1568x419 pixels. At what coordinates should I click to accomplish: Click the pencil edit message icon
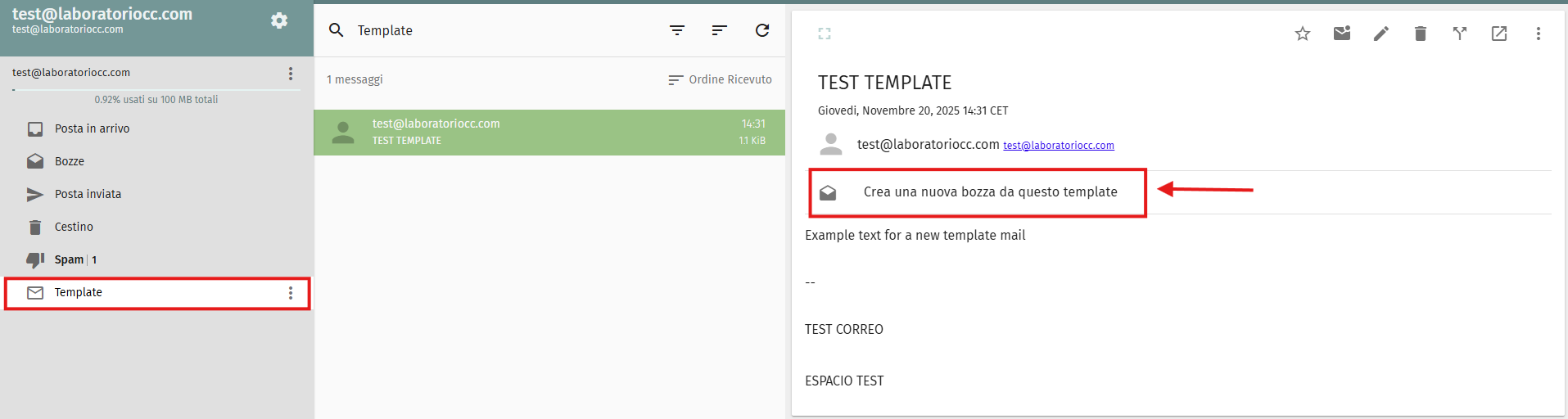(x=1380, y=34)
